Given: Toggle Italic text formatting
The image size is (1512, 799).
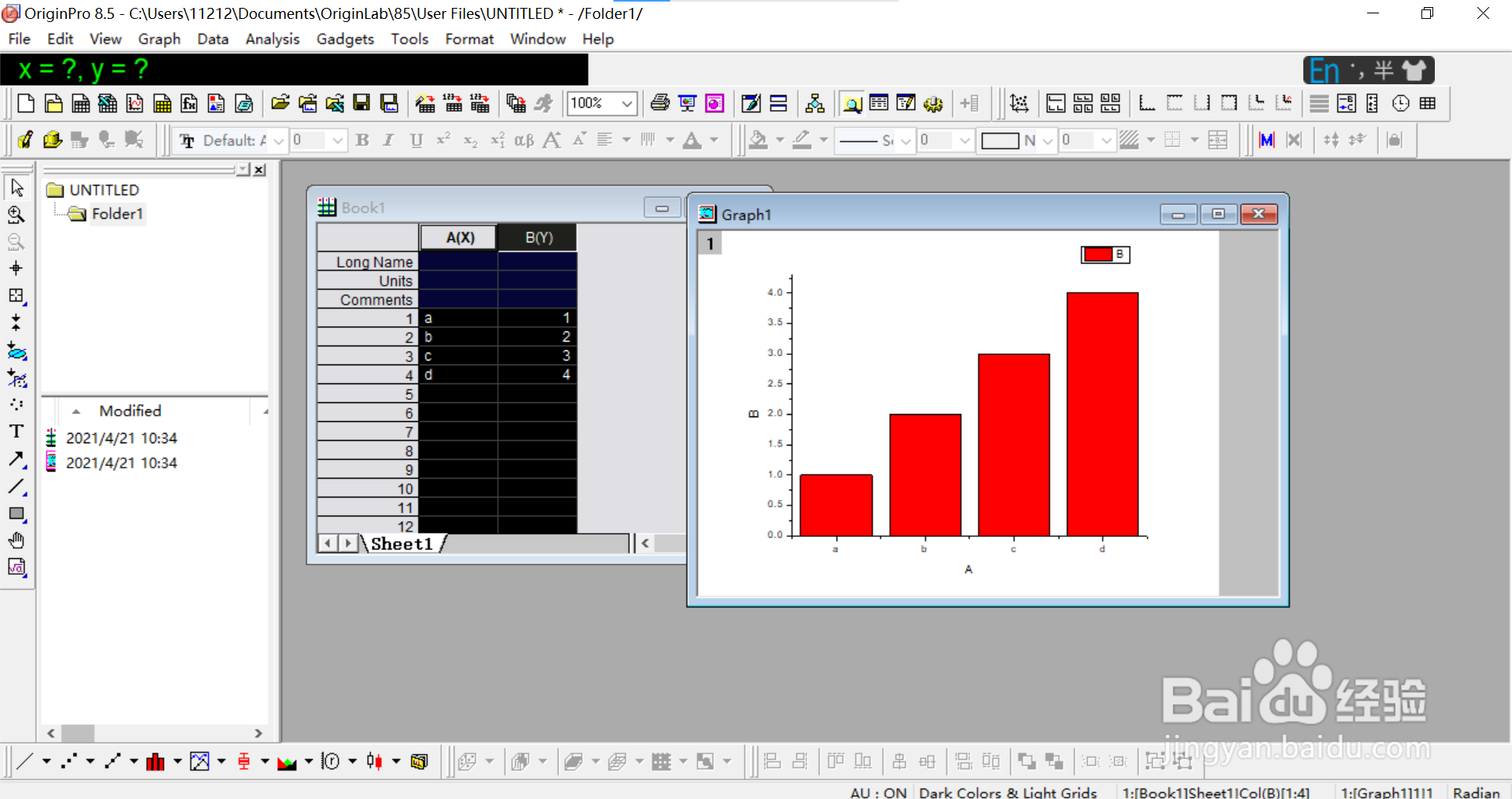Looking at the screenshot, I should [388, 140].
